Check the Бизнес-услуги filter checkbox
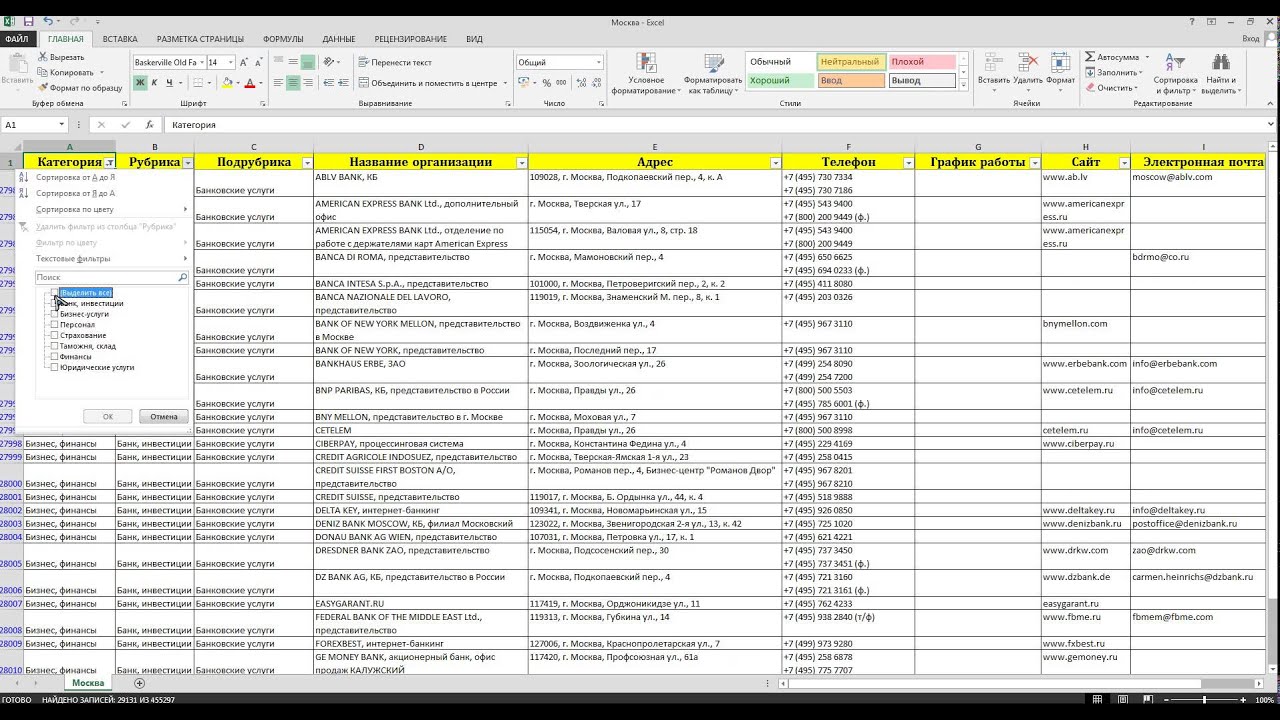The width and height of the screenshot is (1280, 720). 55,314
